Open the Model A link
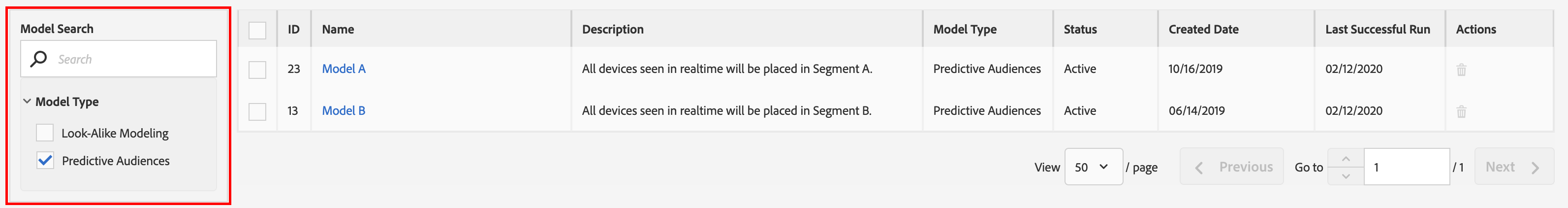This screenshot has width=1568, height=208. coord(344,69)
